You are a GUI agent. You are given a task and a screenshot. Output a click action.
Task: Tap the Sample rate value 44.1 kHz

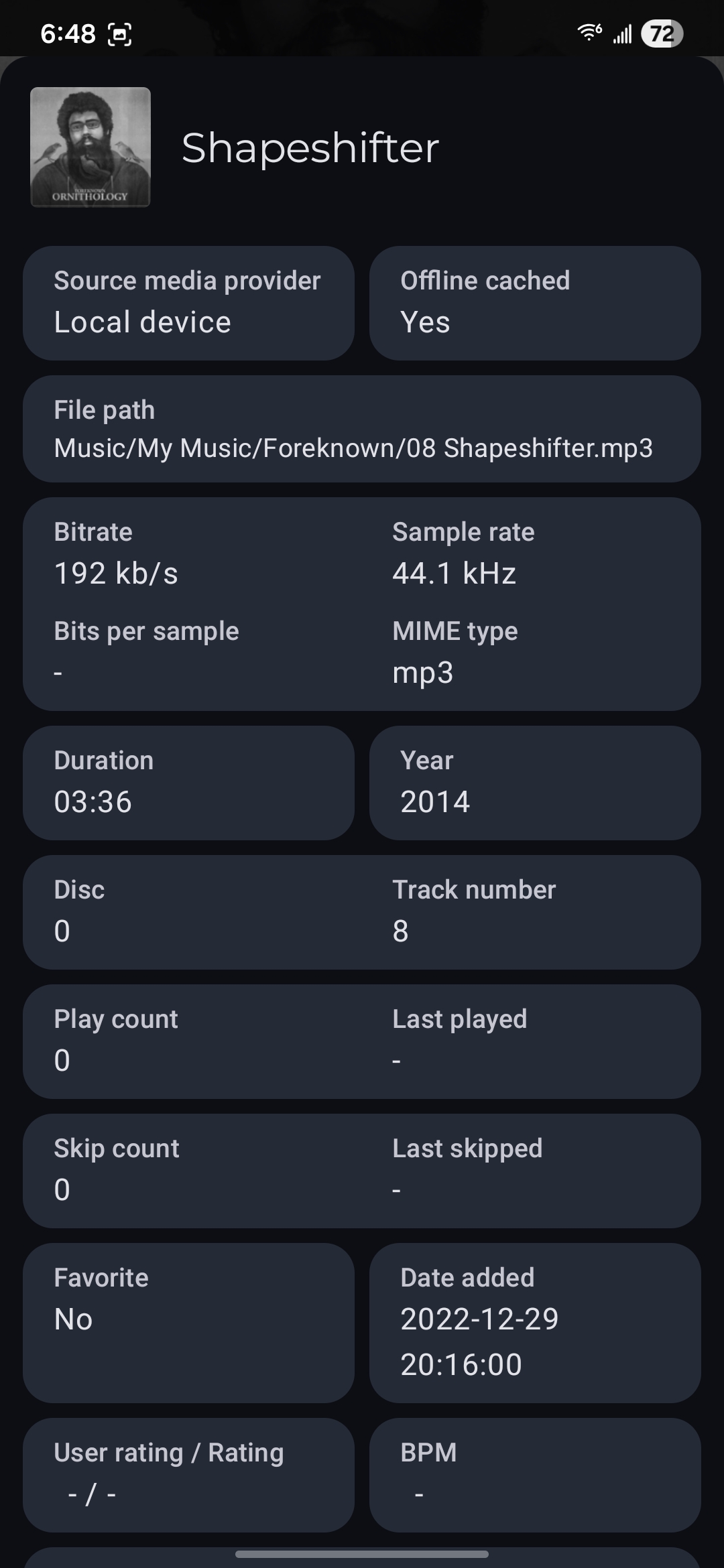point(454,574)
